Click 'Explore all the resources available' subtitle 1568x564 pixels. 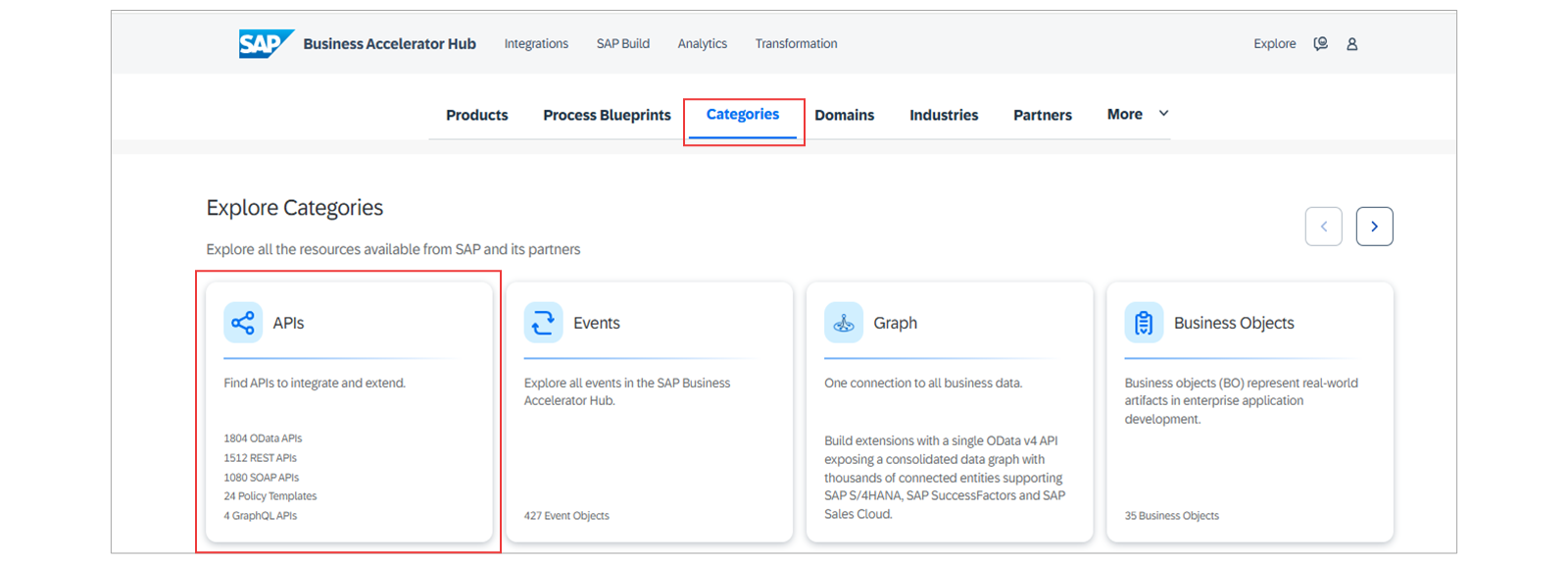(393, 250)
